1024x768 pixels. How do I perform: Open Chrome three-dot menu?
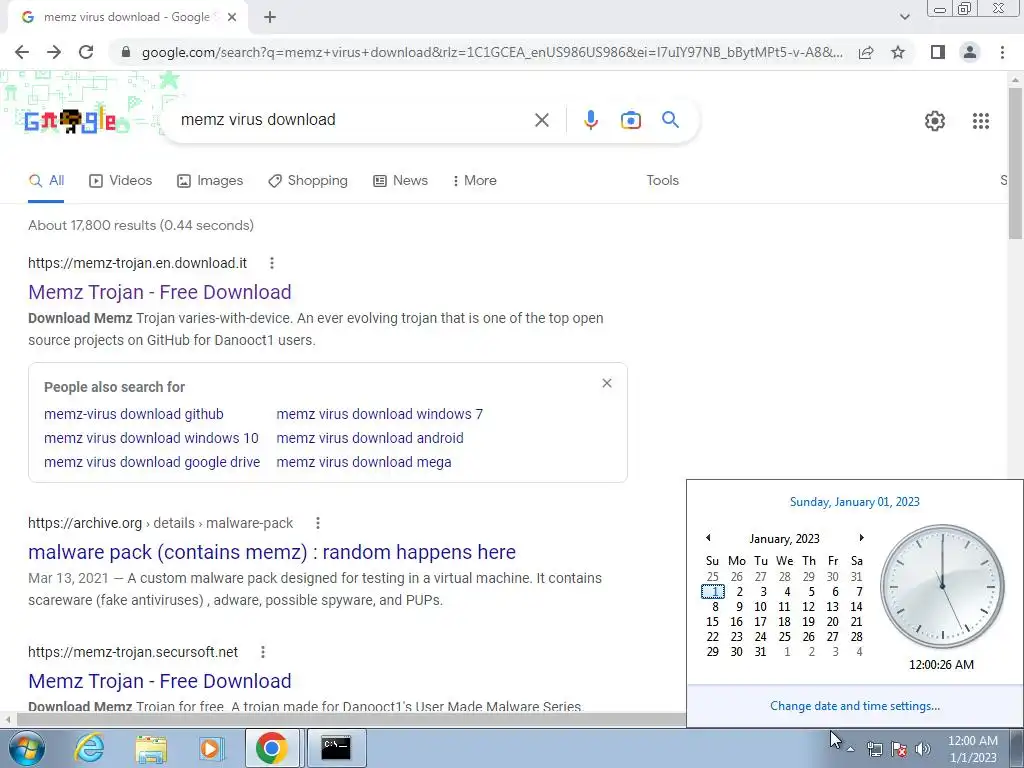click(x=1002, y=52)
